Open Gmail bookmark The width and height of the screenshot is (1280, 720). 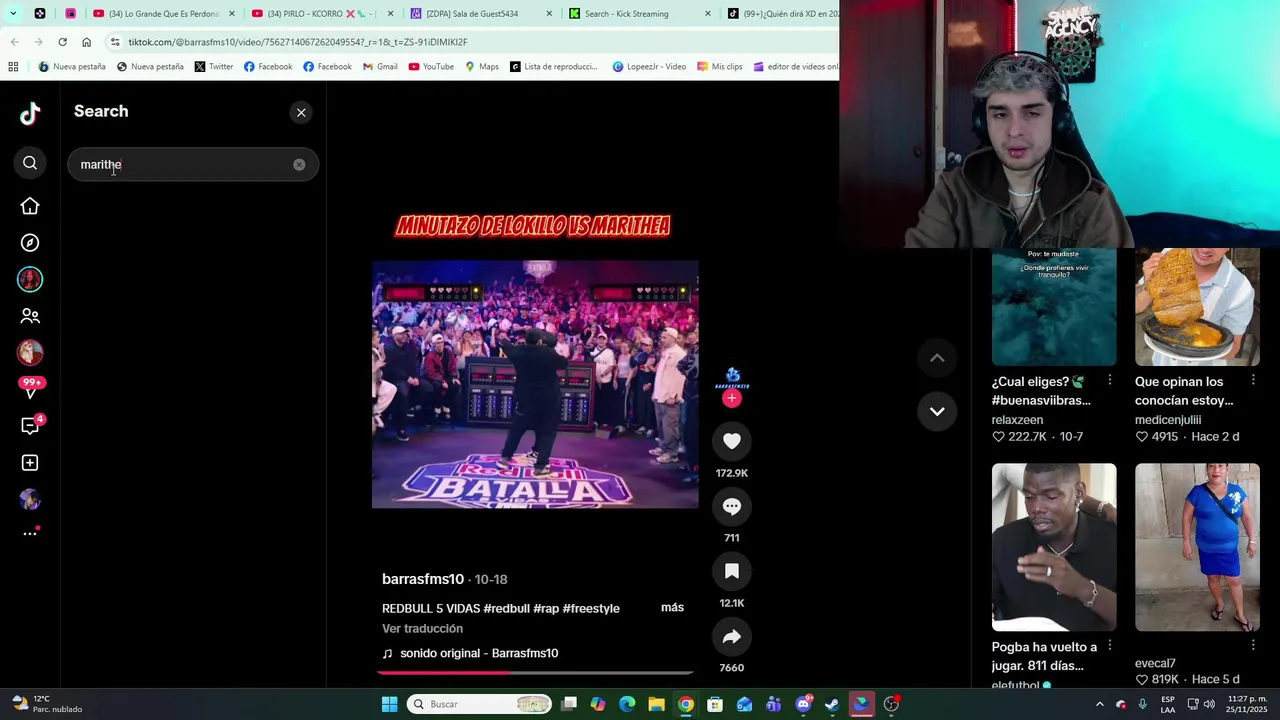point(380,67)
